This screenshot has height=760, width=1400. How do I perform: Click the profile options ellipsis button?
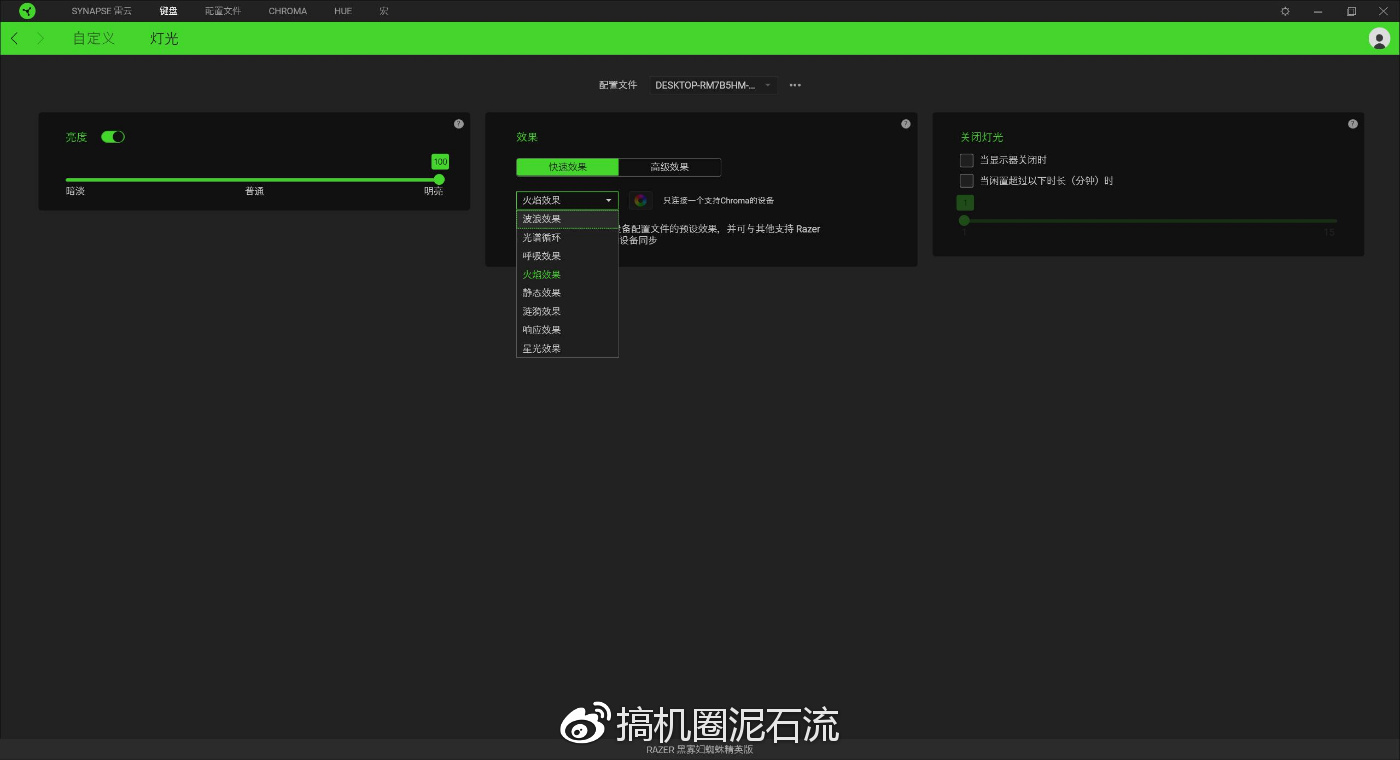[795, 85]
